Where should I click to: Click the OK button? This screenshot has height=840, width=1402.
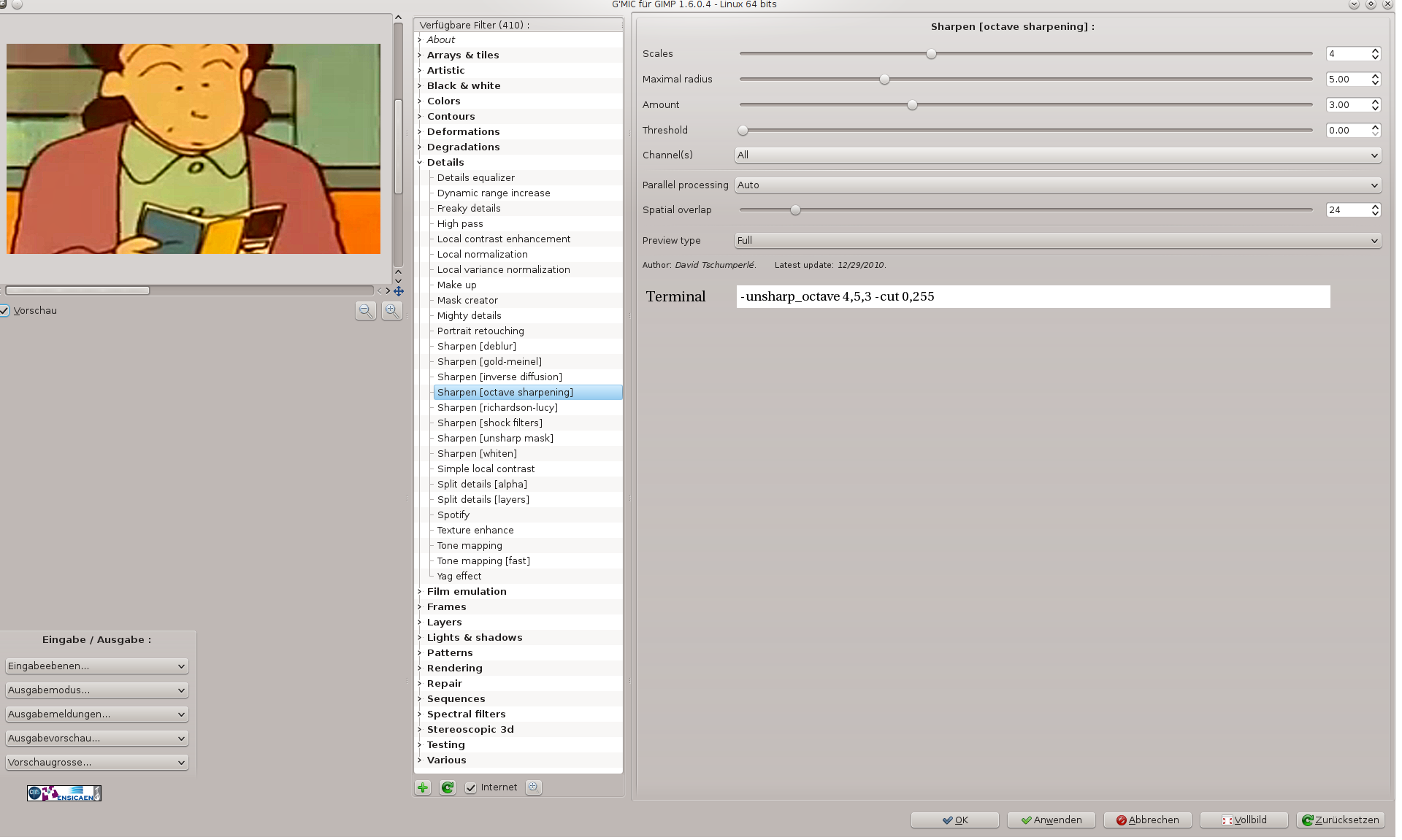[x=955, y=820]
